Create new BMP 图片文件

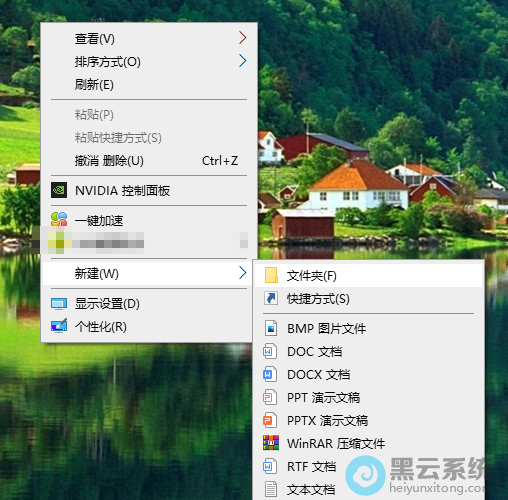coord(368,328)
